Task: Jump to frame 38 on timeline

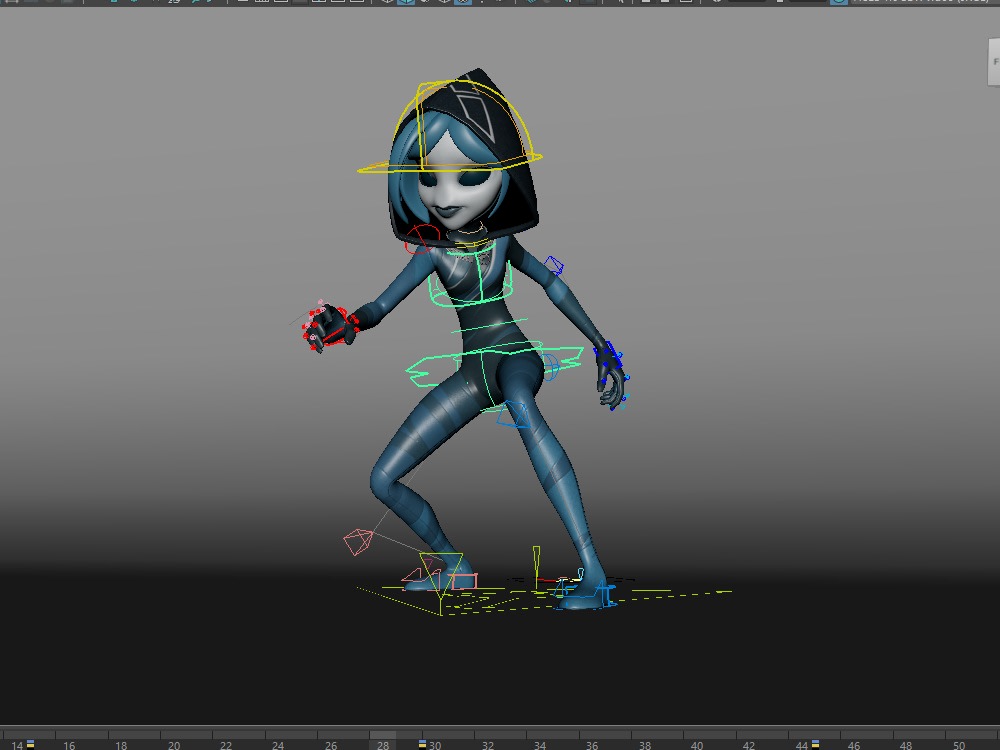Action: click(x=645, y=745)
